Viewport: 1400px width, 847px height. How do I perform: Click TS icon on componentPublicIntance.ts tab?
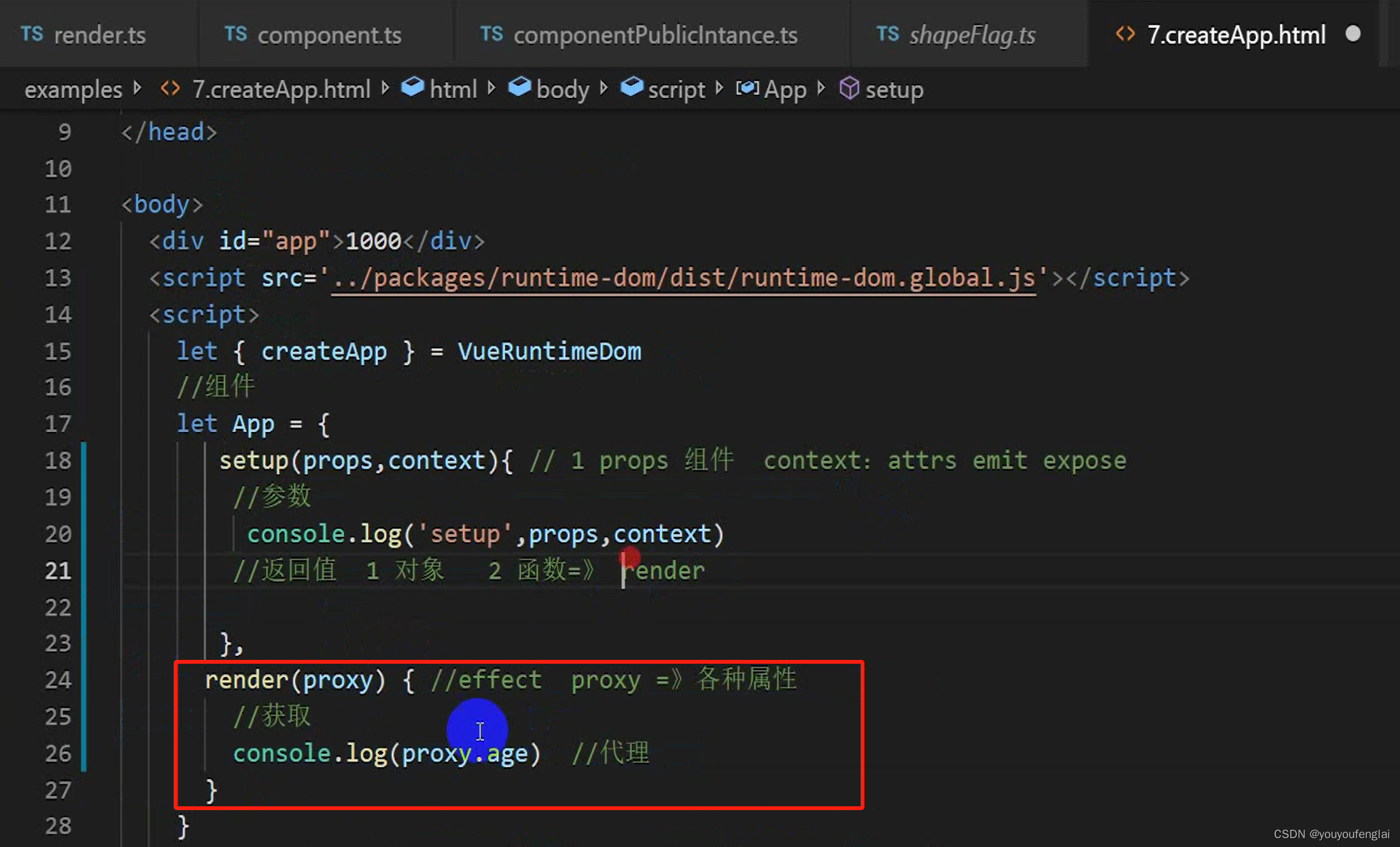coord(491,34)
